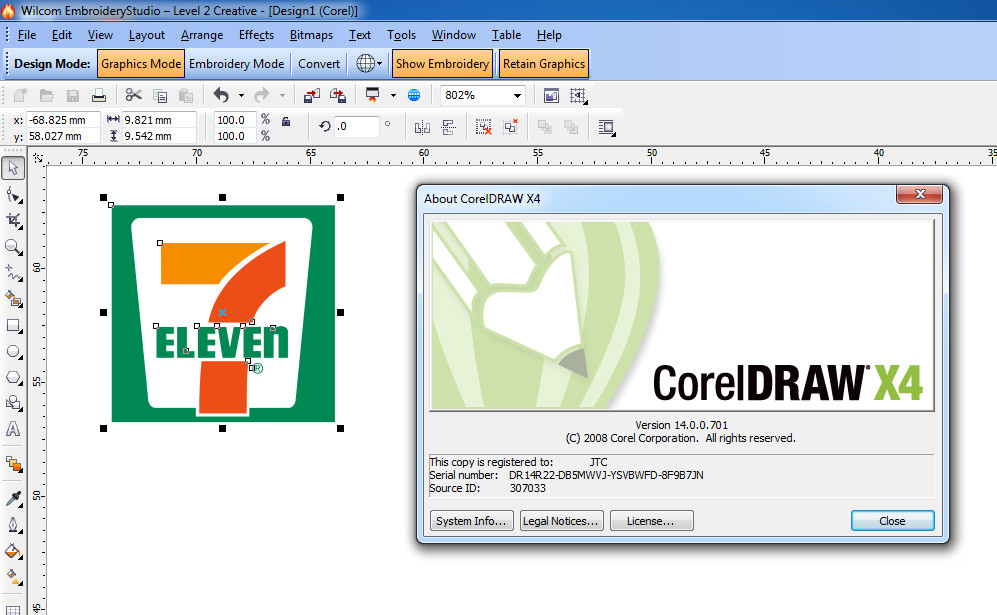Click the 7-Eleven logo on canvas
Screen dimensions: 997x615
pos(223,313)
